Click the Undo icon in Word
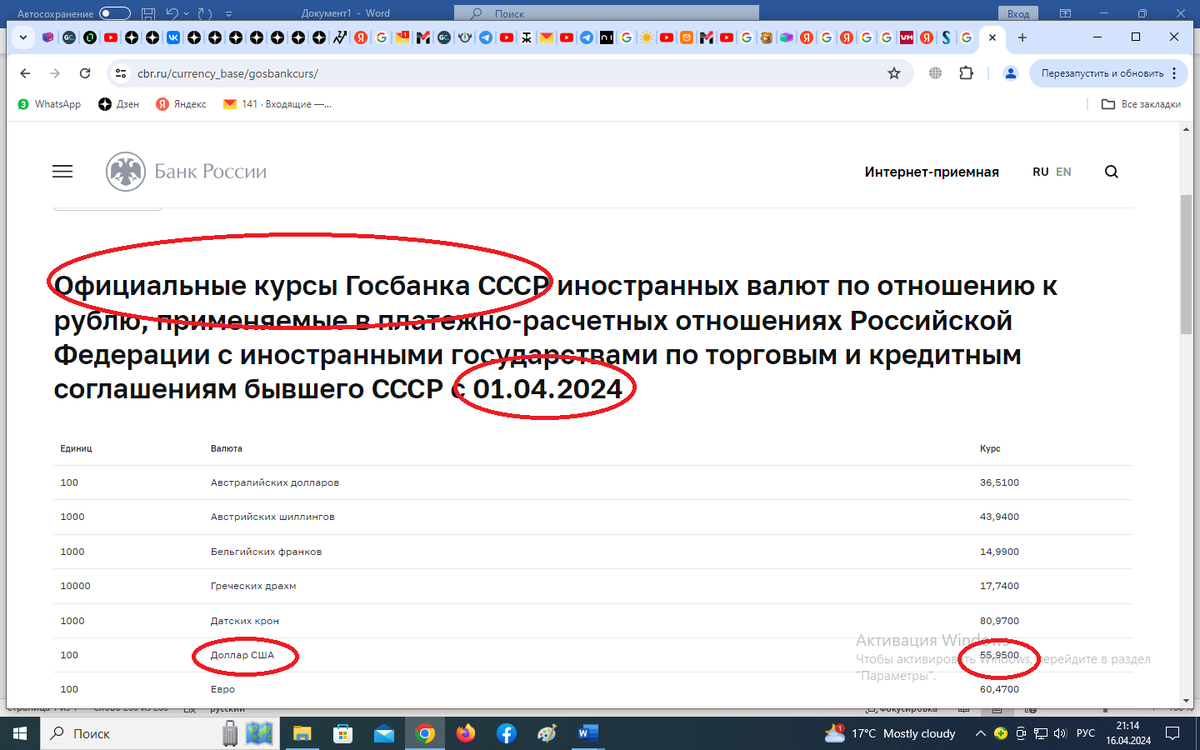Viewport: 1200px width, 750px height. coord(173,14)
